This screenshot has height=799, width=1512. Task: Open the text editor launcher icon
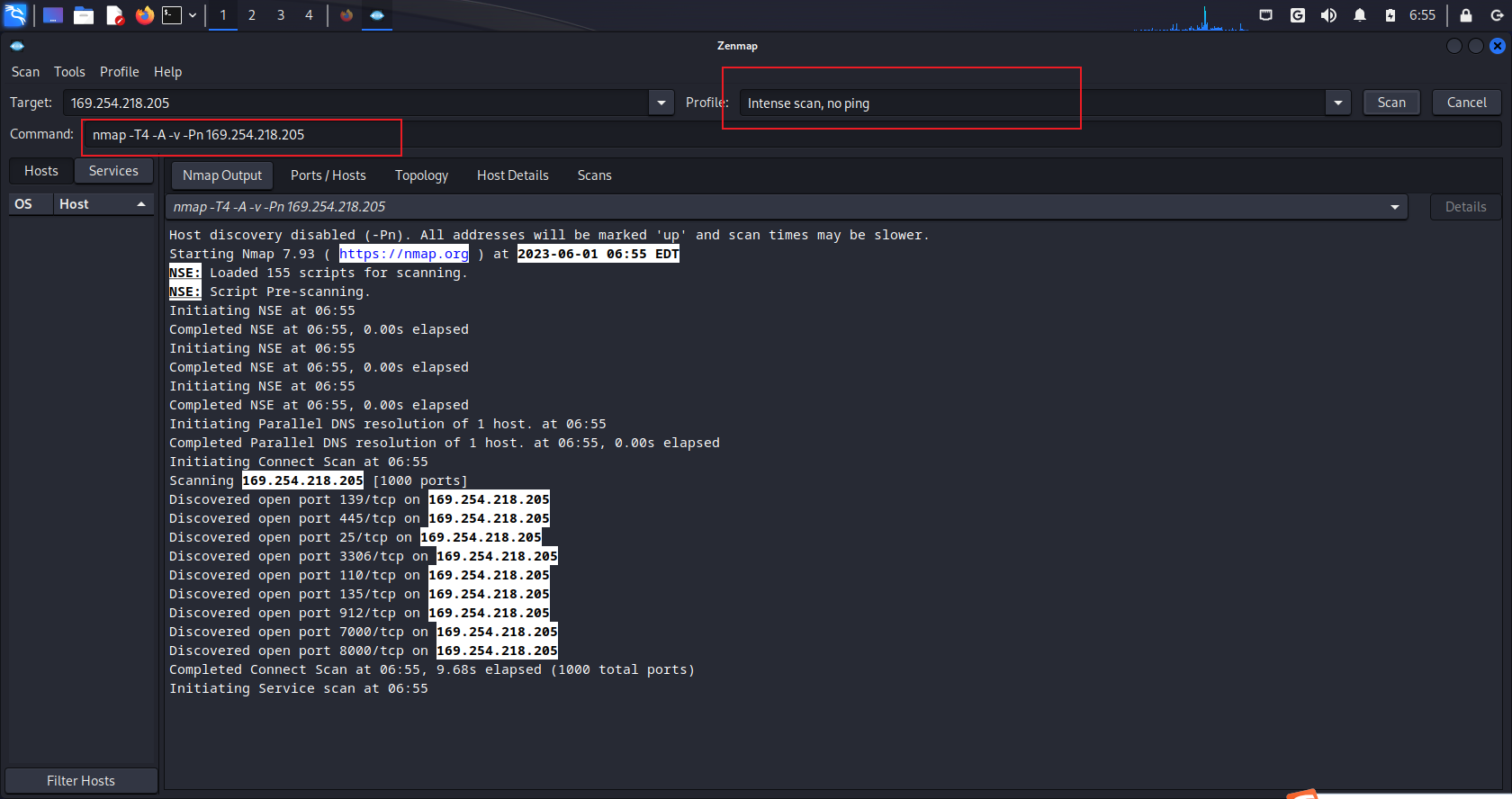click(x=114, y=15)
